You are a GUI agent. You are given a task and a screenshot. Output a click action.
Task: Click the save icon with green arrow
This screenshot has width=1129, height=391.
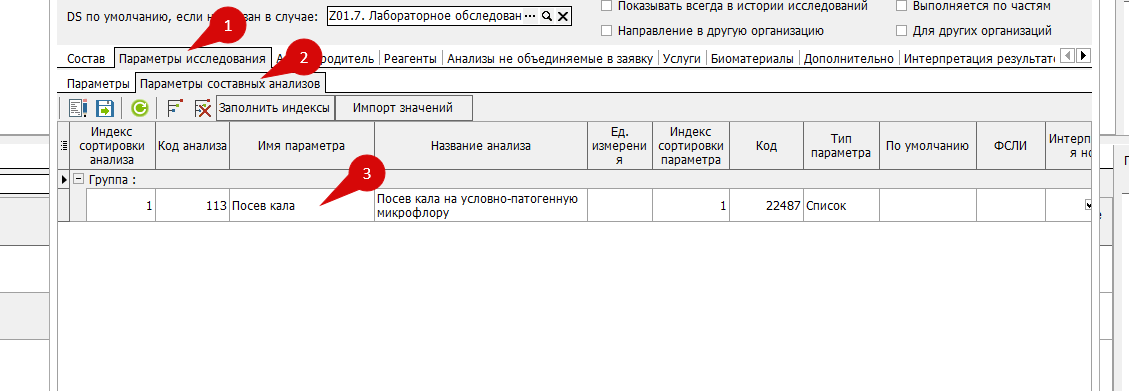click(x=105, y=108)
